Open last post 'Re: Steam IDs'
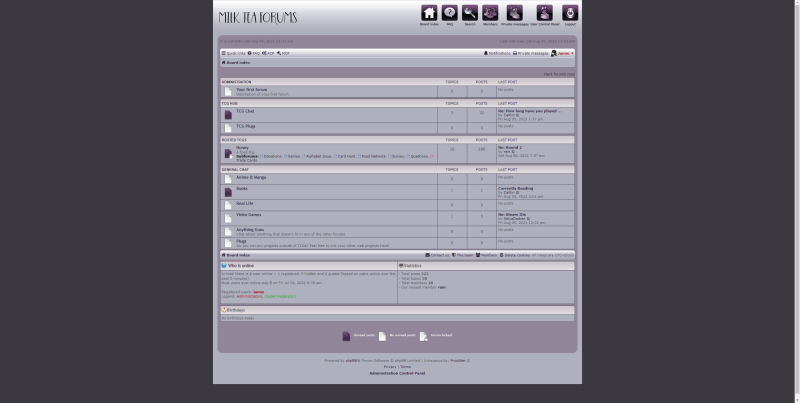Image resolution: width=800 pixels, height=403 pixels. coord(512,215)
